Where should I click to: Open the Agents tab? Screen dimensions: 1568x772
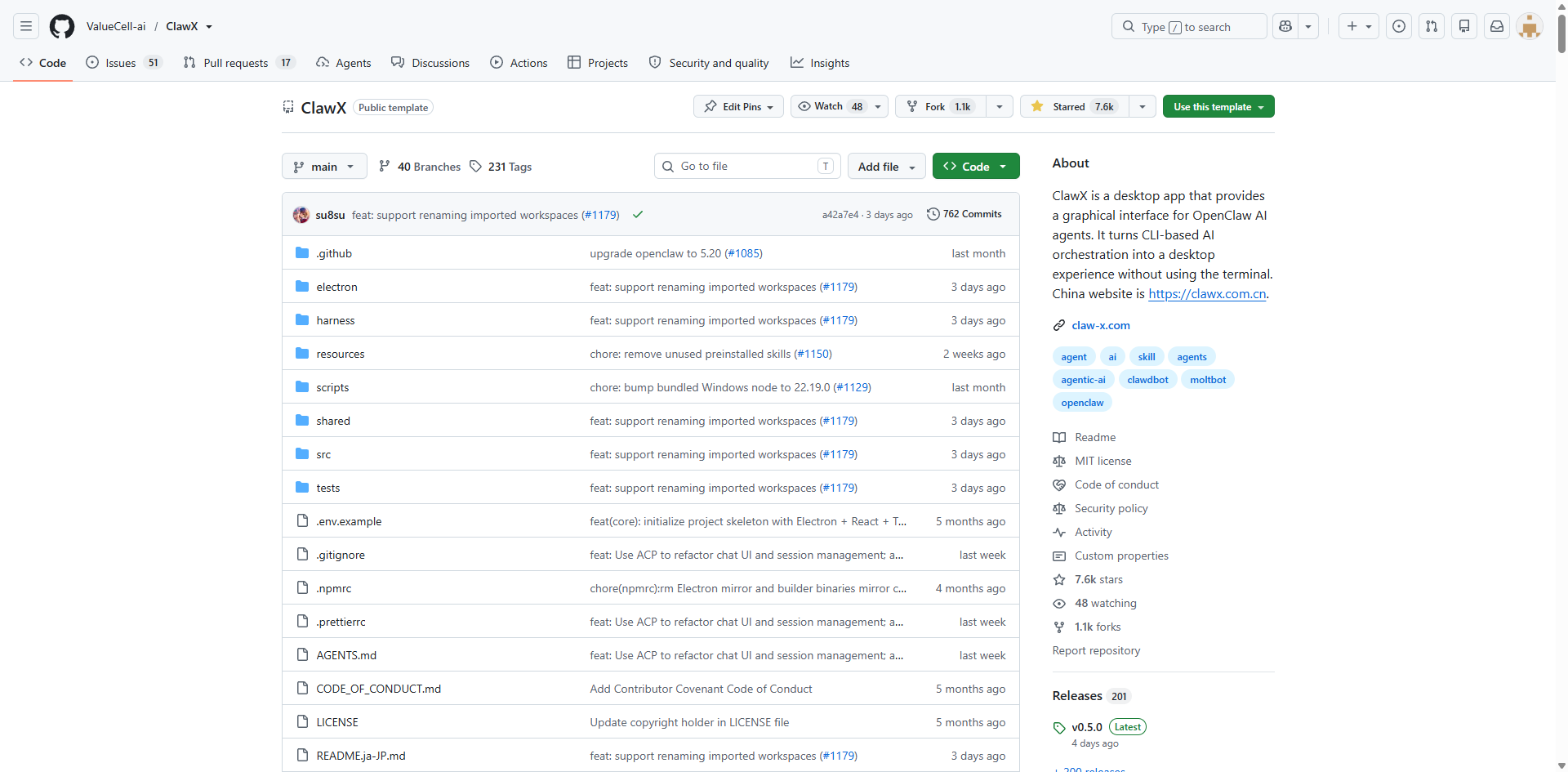click(344, 63)
